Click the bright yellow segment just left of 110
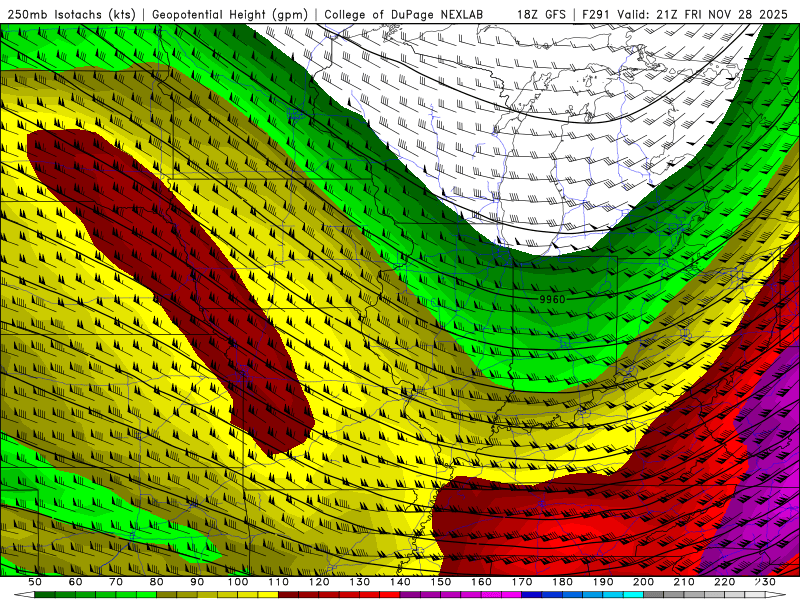Screen dimensions: 800x600 (268, 595)
